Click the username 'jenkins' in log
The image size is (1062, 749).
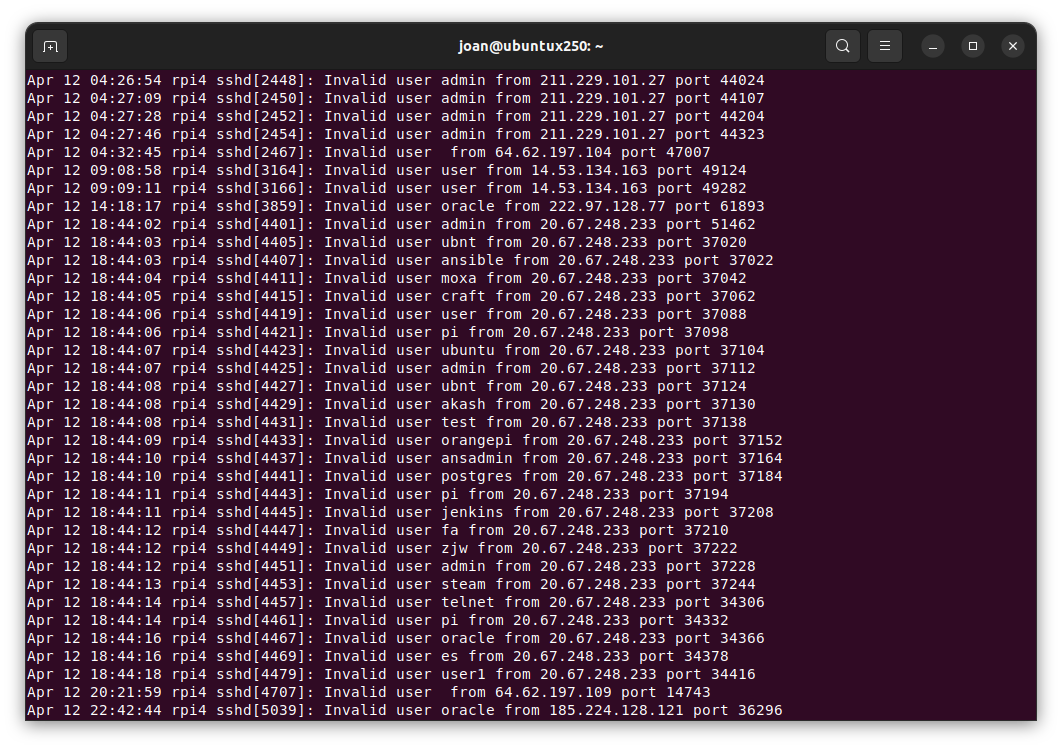pos(472,512)
